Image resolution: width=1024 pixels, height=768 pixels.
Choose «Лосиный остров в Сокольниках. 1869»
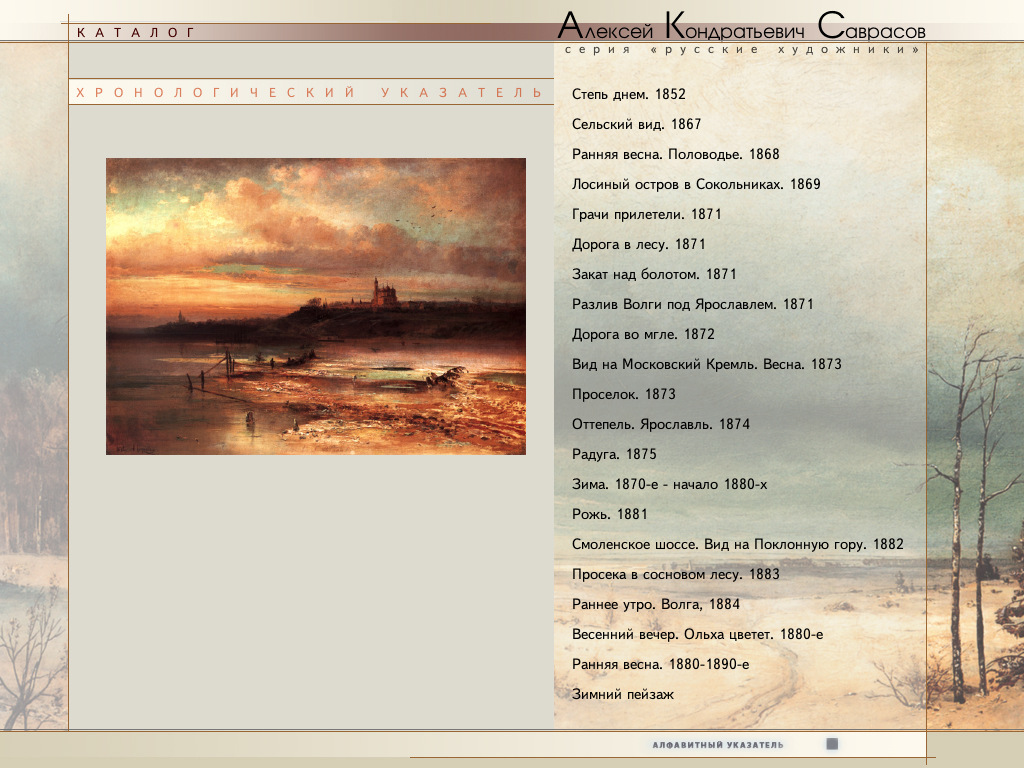(696, 185)
